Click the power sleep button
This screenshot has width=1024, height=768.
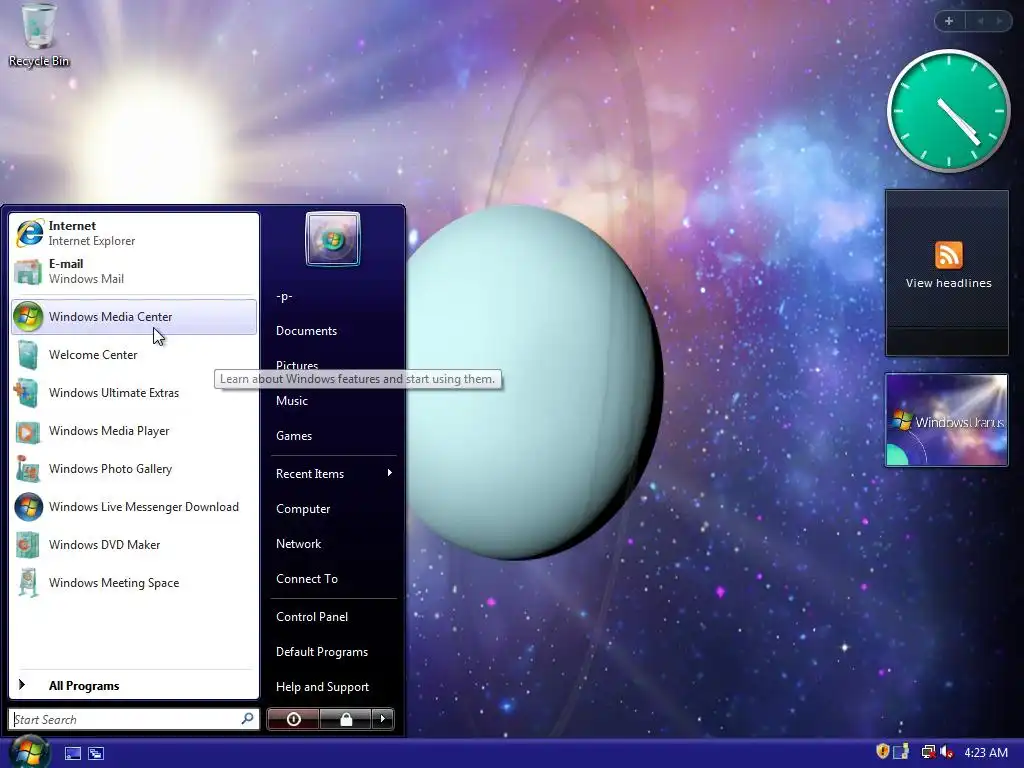(293, 719)
